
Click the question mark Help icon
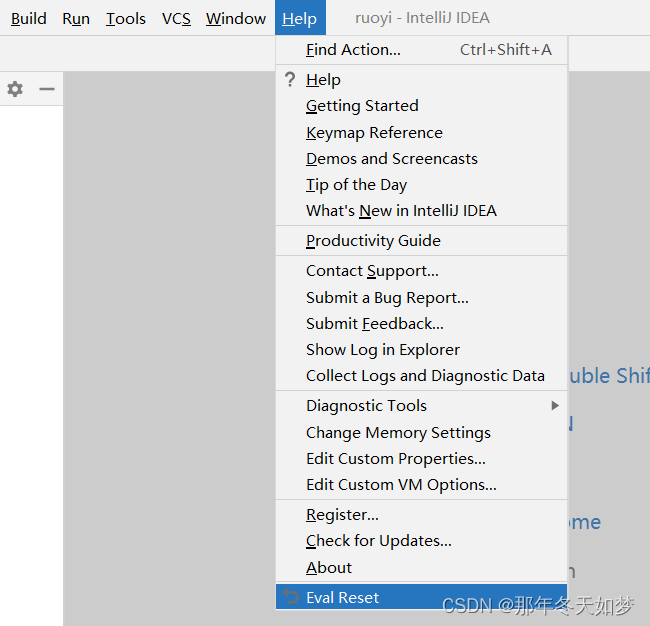click(x=290, y=80)
